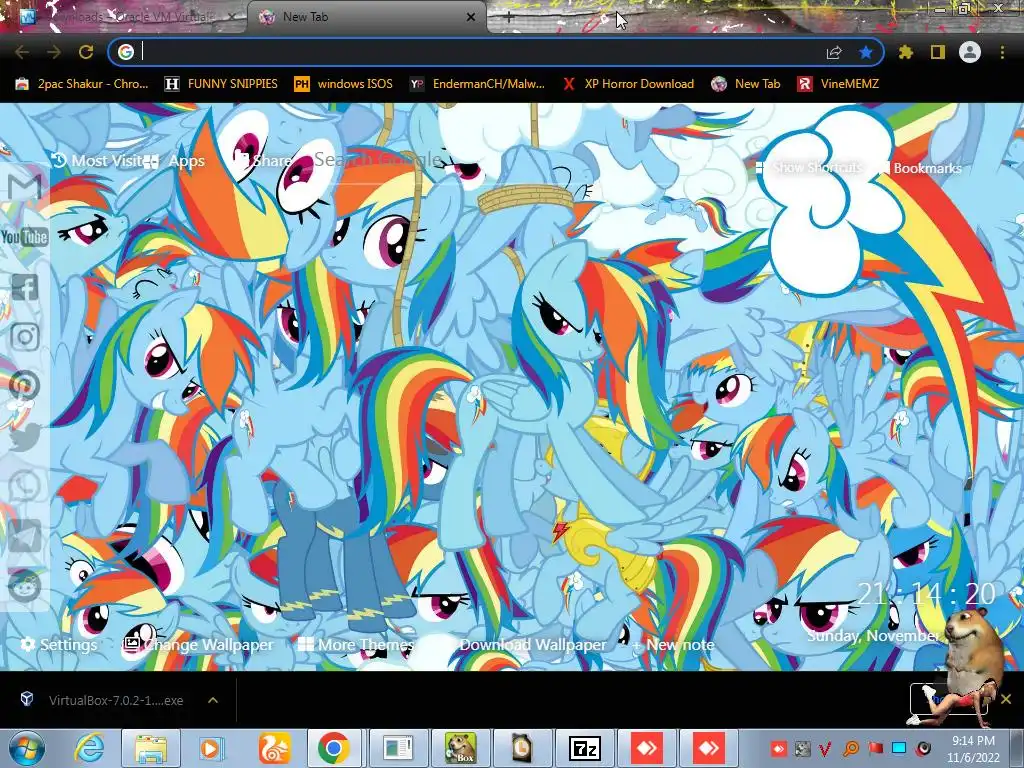Click Share on the new tab page
1024x768 pixels.
coord(263,161)
